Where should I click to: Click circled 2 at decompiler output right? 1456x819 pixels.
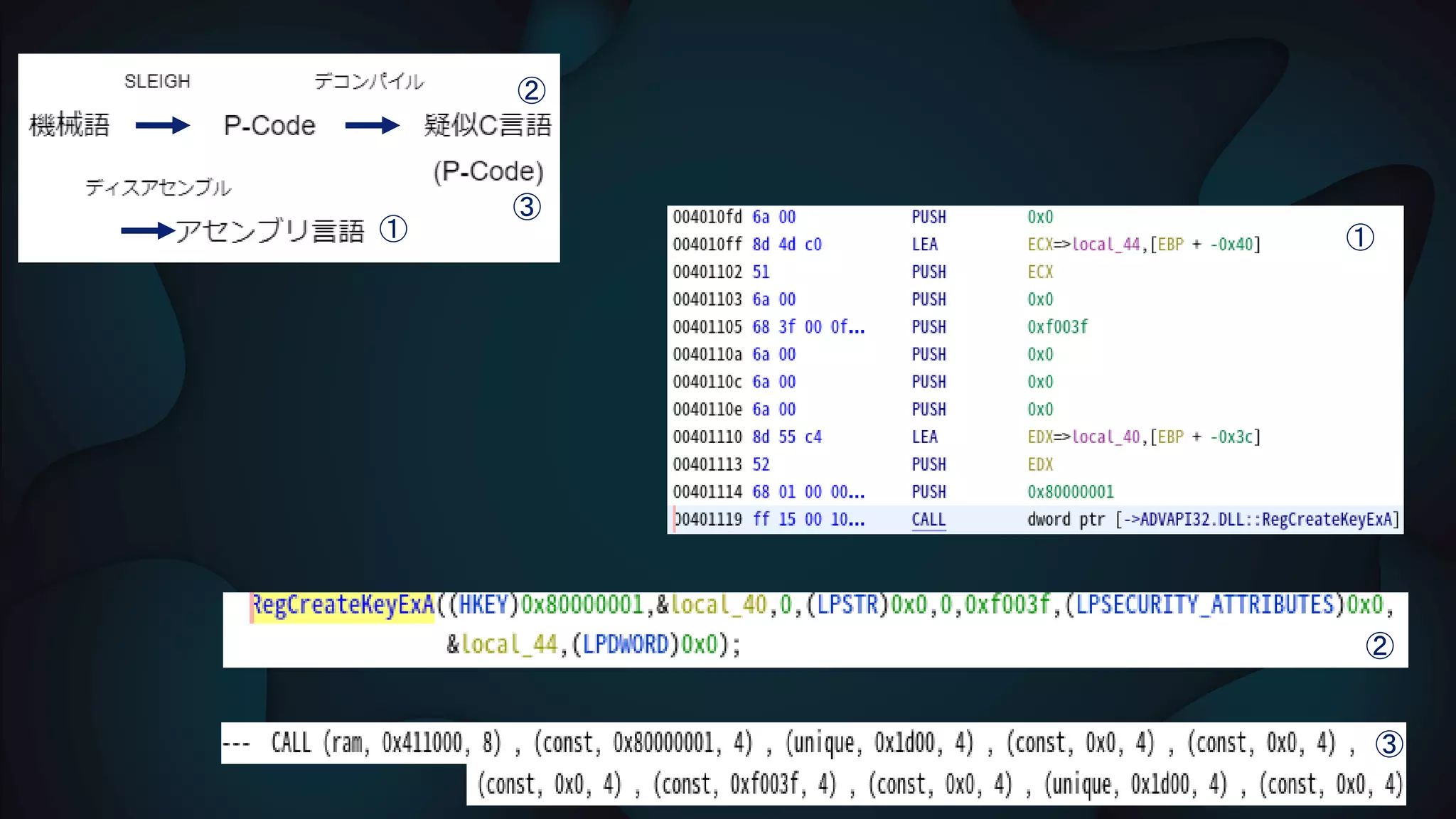pos(1379,646)
